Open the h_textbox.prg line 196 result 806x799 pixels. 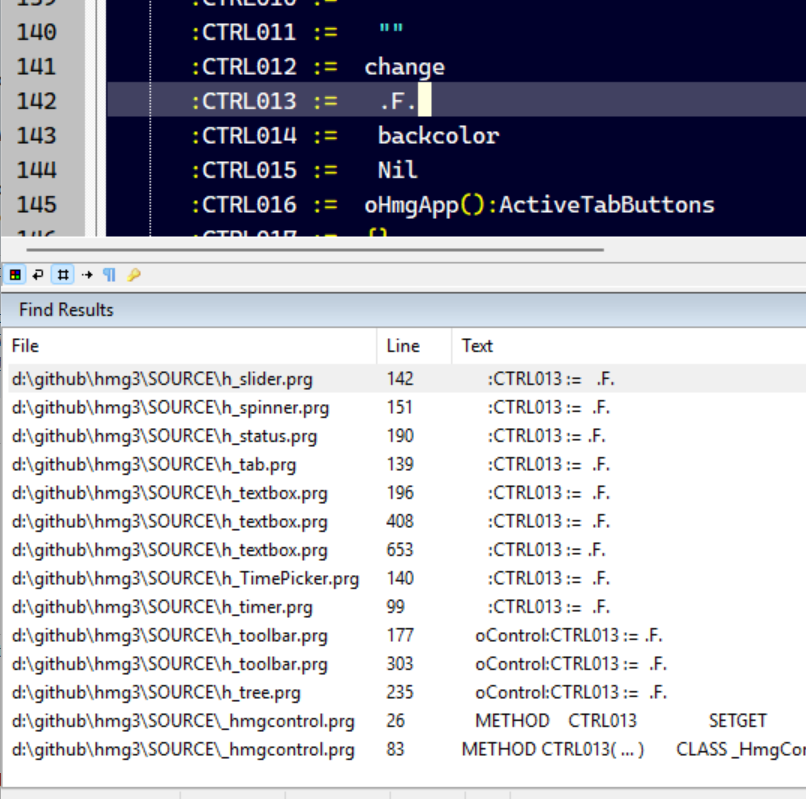click(407, 493)
